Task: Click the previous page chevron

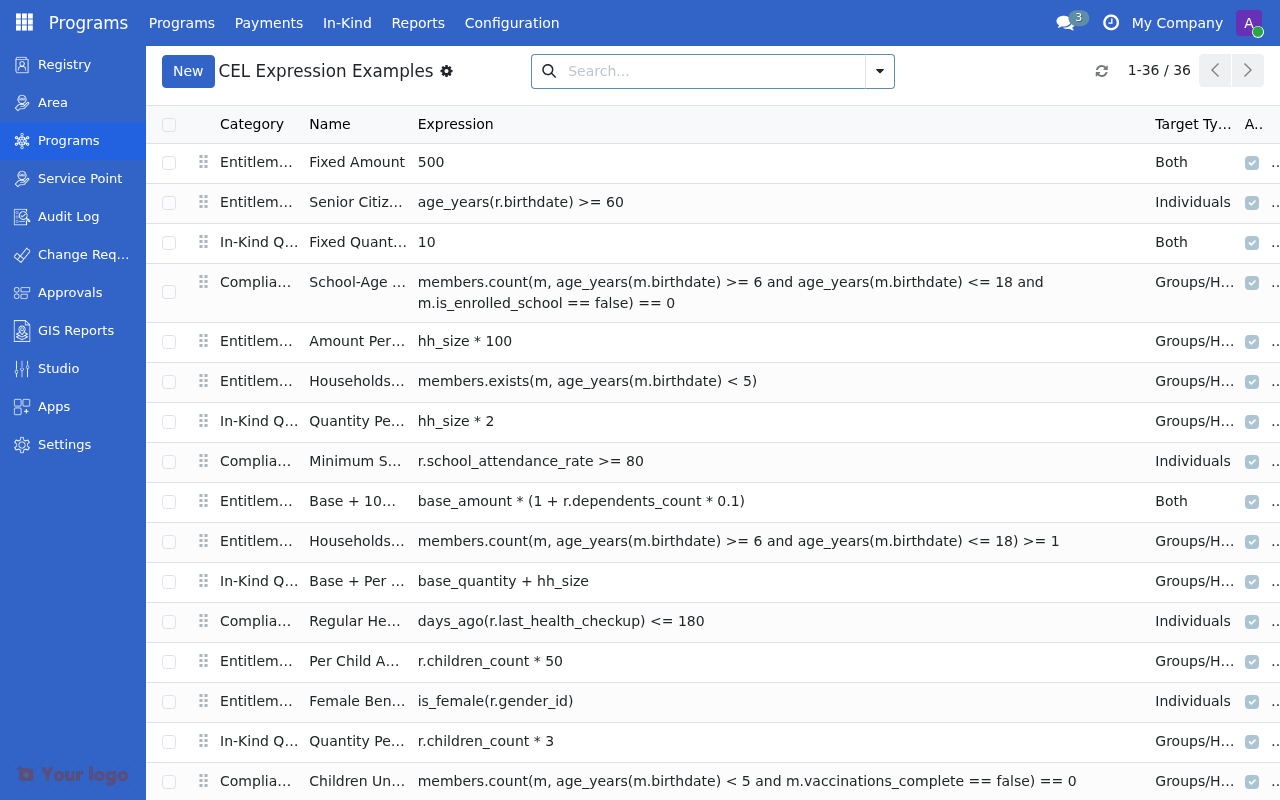Action: pos(1215,70)
